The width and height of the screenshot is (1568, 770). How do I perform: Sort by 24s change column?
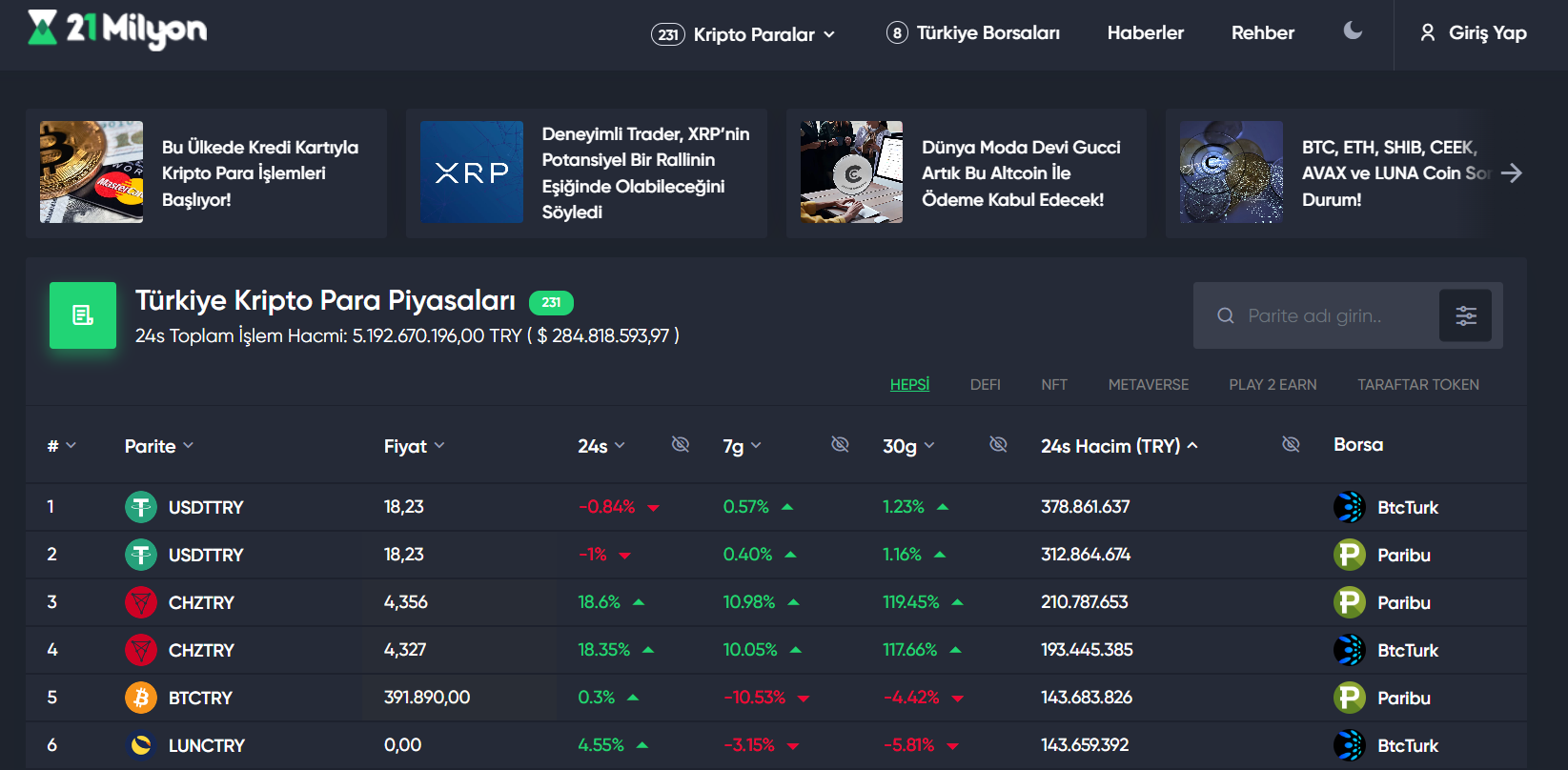pos(601,446)
